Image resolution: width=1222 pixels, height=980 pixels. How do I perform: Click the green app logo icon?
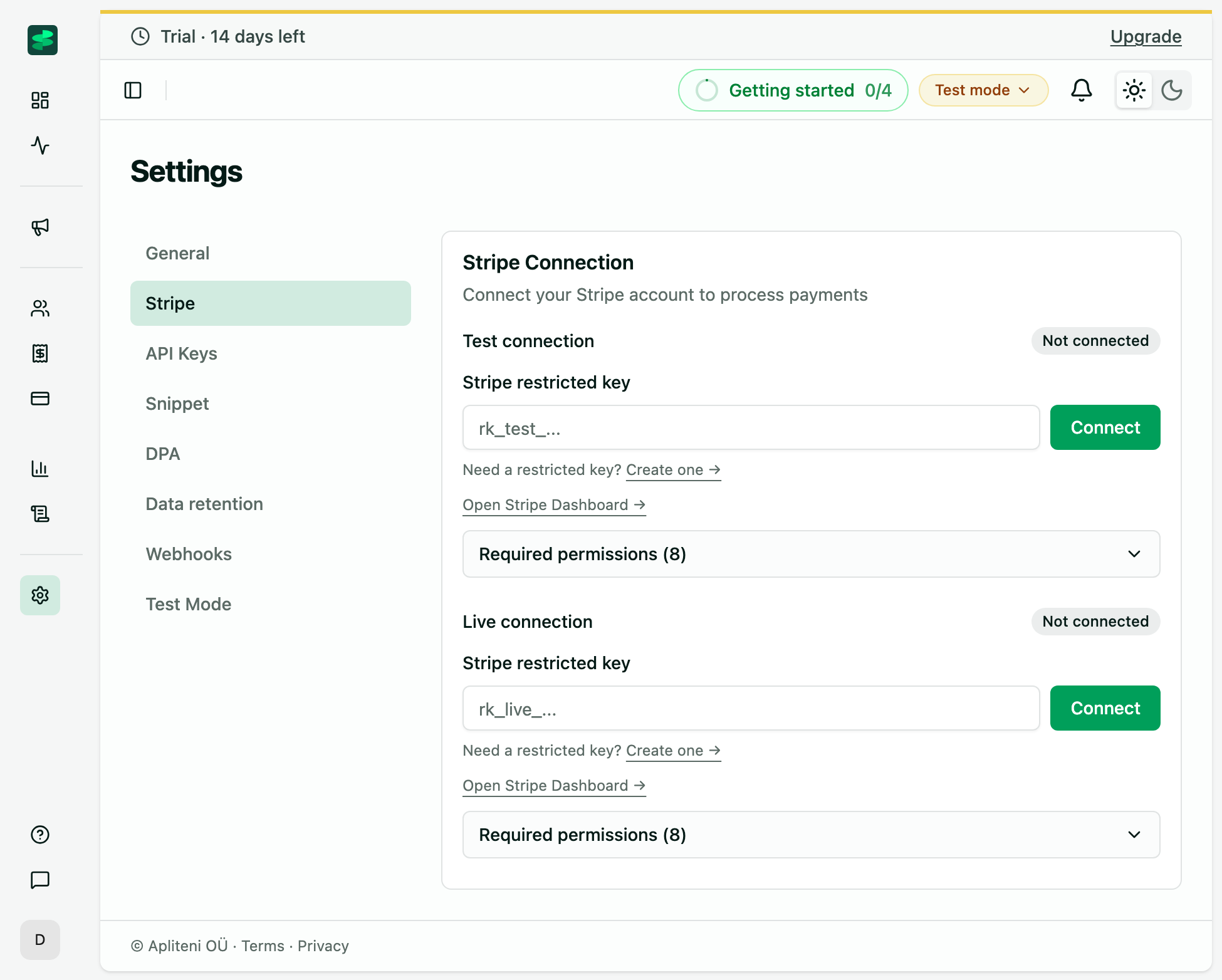tap(43, 40)
